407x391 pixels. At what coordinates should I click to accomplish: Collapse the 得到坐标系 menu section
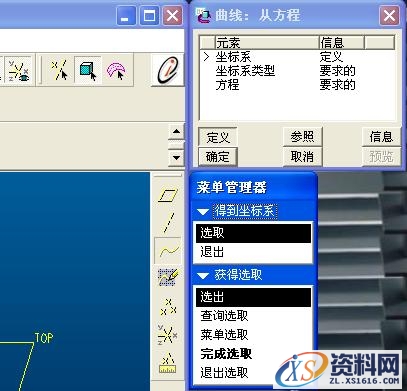click(203, 211)
